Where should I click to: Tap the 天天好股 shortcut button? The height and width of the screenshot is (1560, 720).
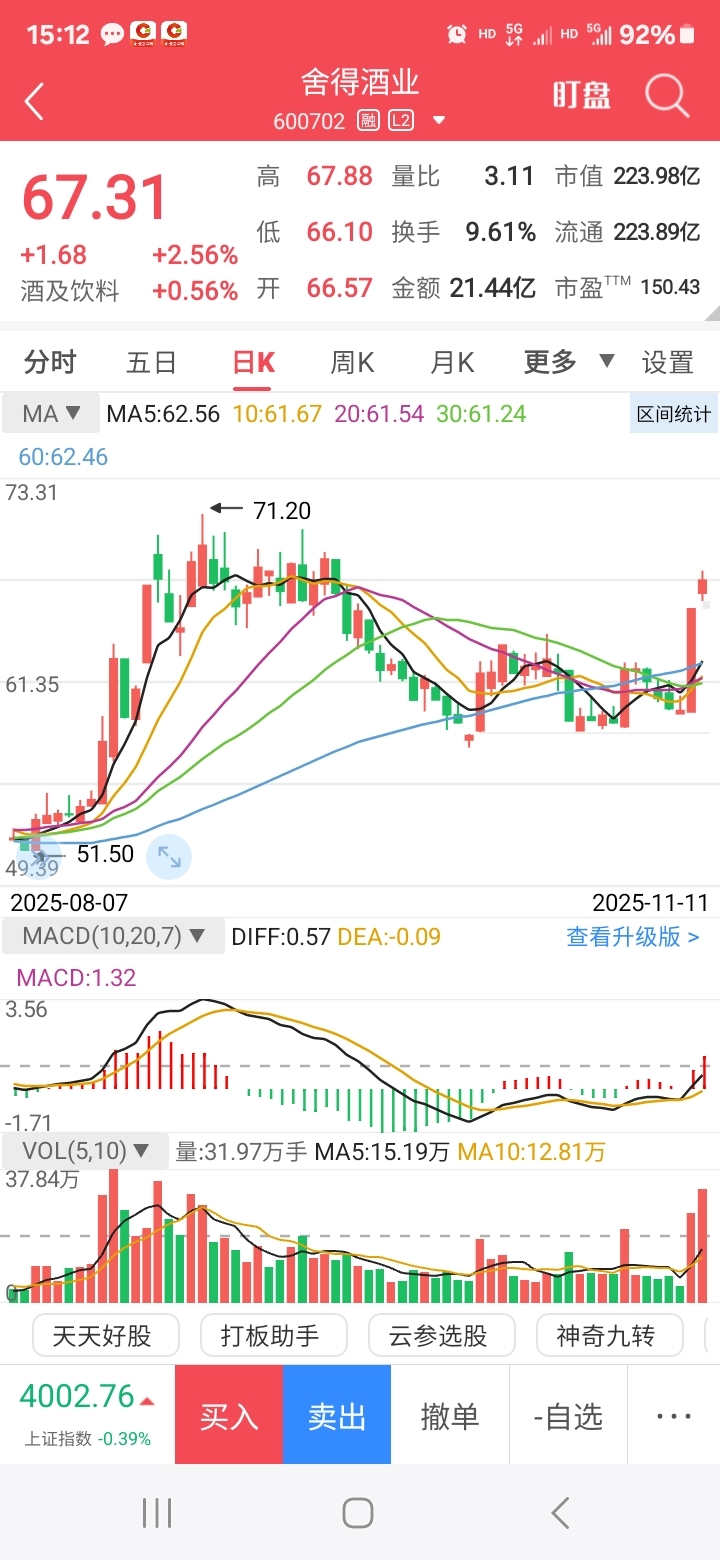click(106, 1335)
